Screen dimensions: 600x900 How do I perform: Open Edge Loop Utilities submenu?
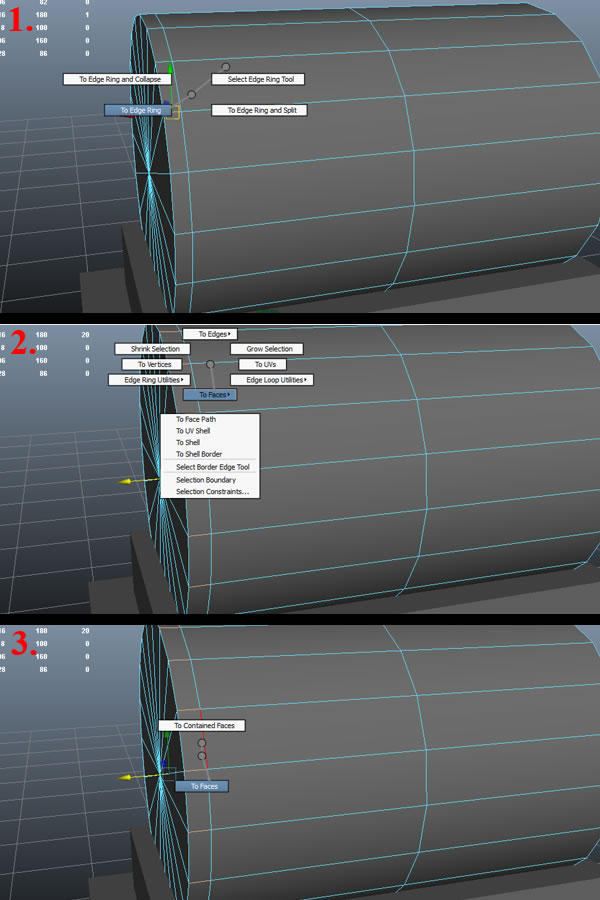pos(272,380)
